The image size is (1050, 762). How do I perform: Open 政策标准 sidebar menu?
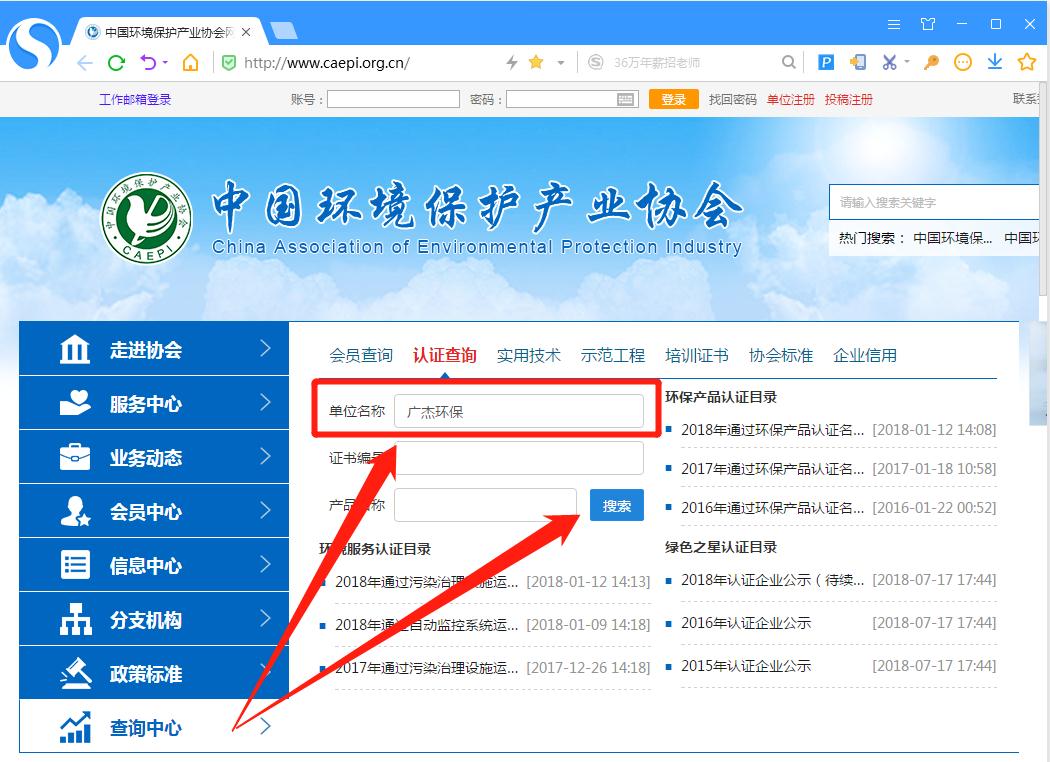pos(154,673)
